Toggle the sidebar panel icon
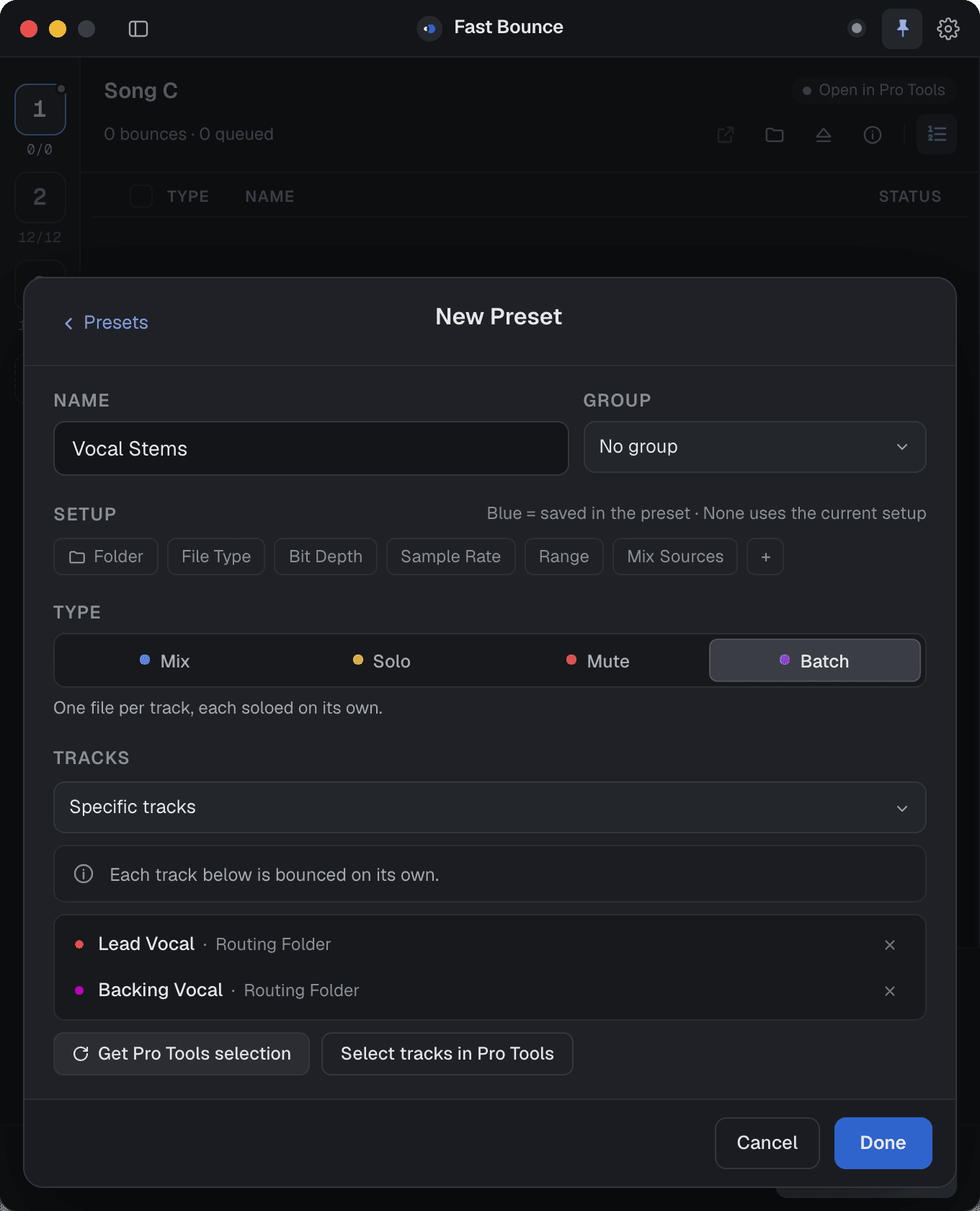980x1211 pixels. tap(138, 29)
